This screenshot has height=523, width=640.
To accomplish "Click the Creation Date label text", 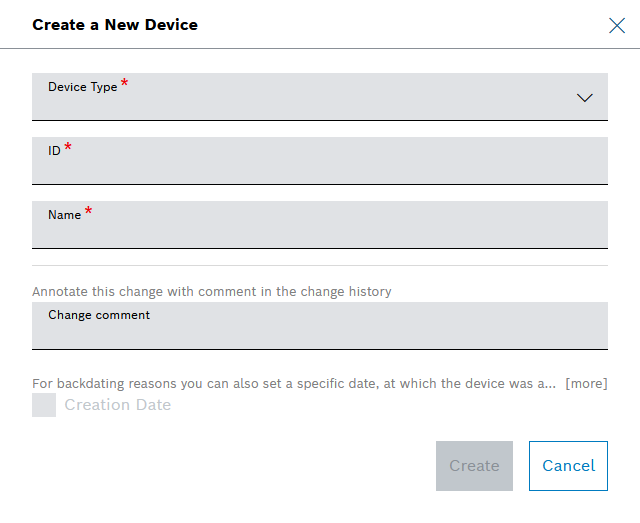I will pos(118,405).
